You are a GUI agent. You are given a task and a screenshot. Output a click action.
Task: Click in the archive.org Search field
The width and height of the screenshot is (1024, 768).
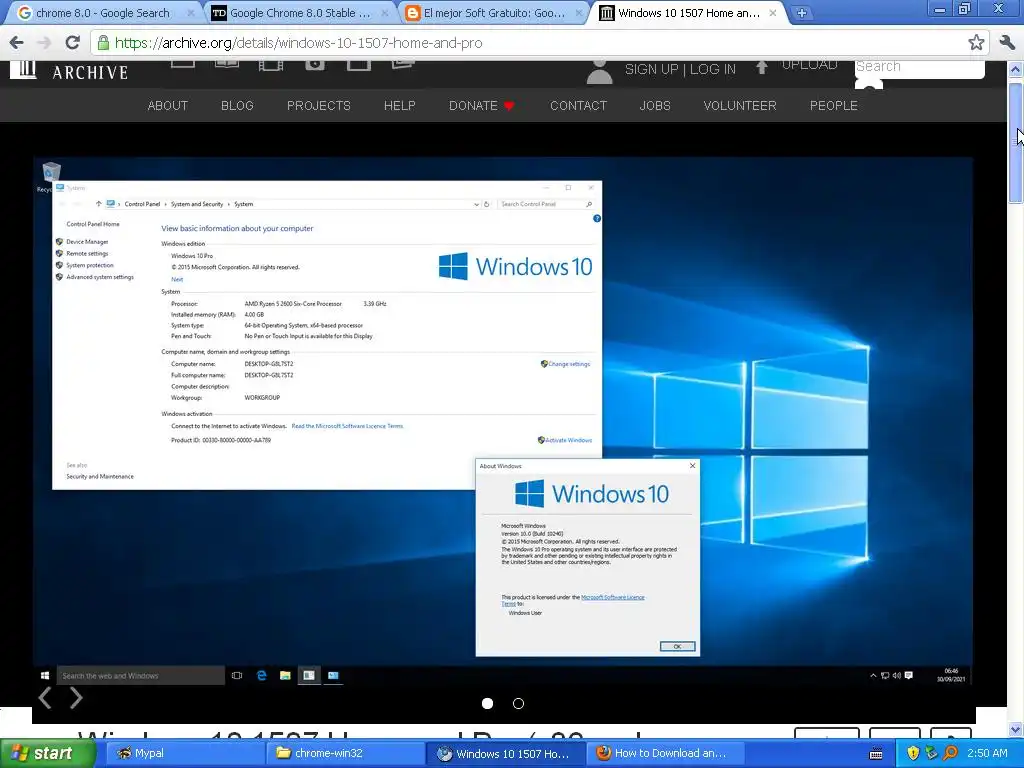click(x=920, y=68)
